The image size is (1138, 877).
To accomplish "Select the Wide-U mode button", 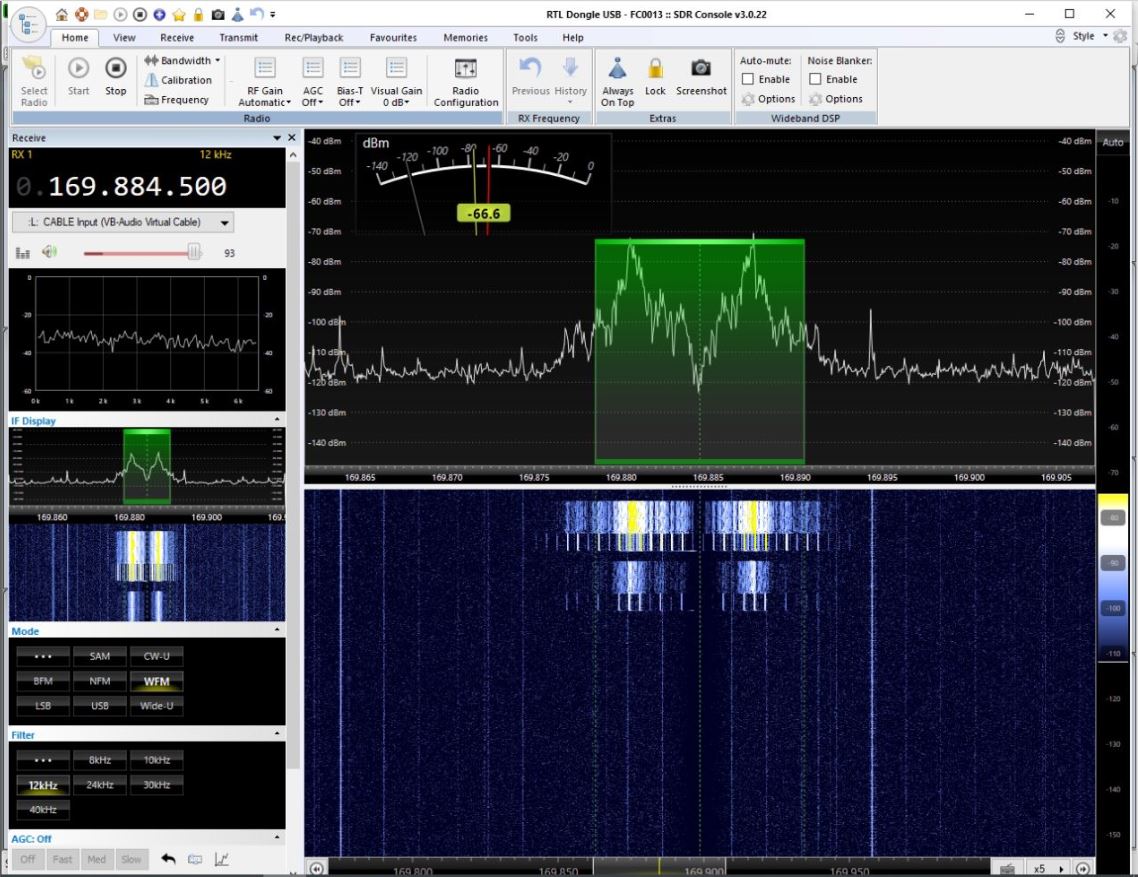I will point(157,706).
